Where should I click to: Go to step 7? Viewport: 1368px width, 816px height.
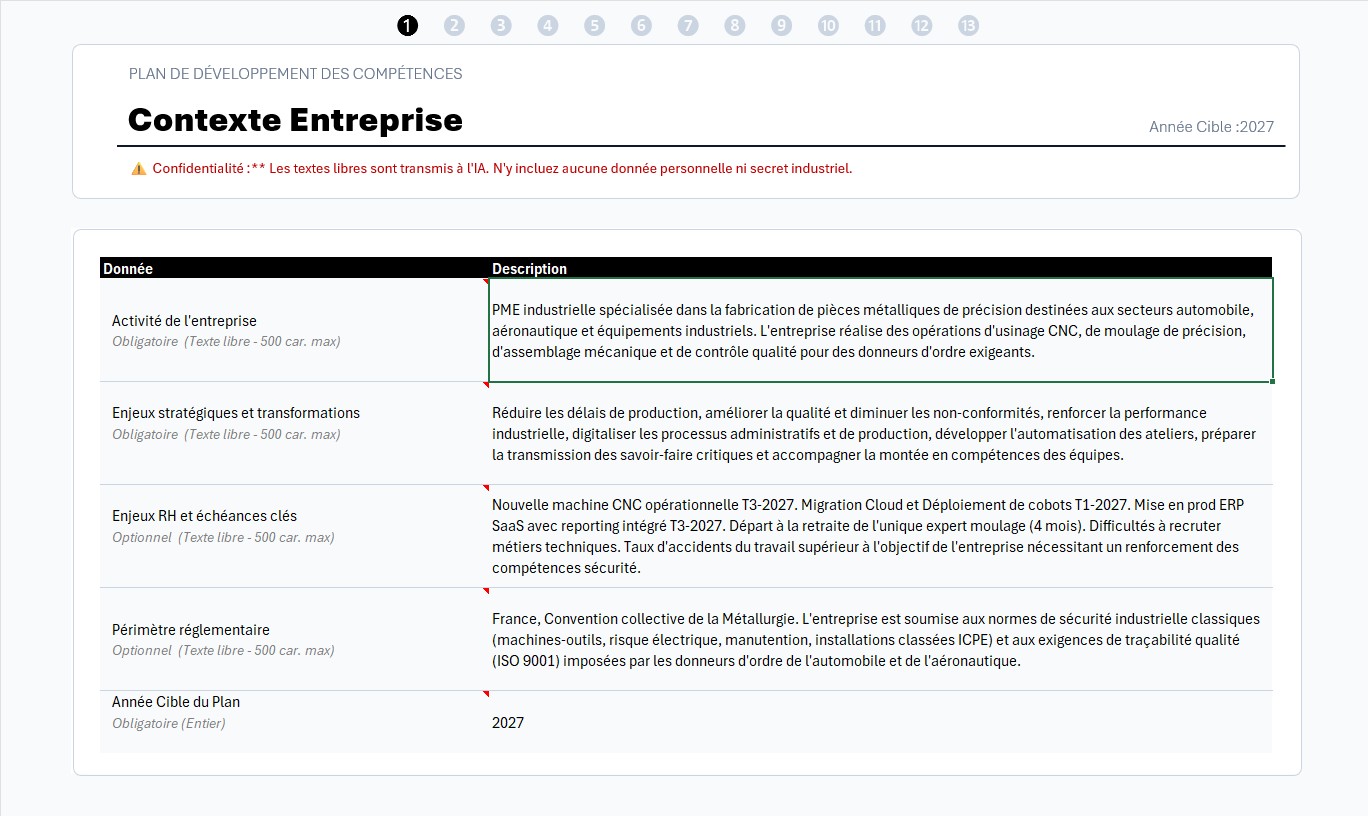click(x=688, y=26)
